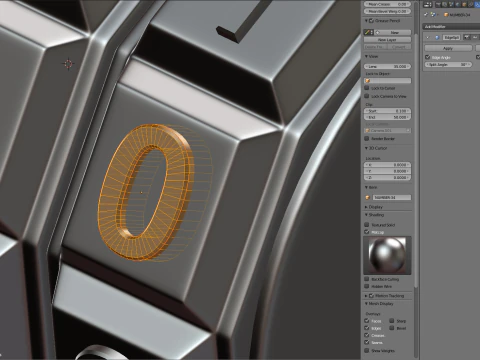
Task: Click the Lock to Object selection field
Action: point(387,81)
